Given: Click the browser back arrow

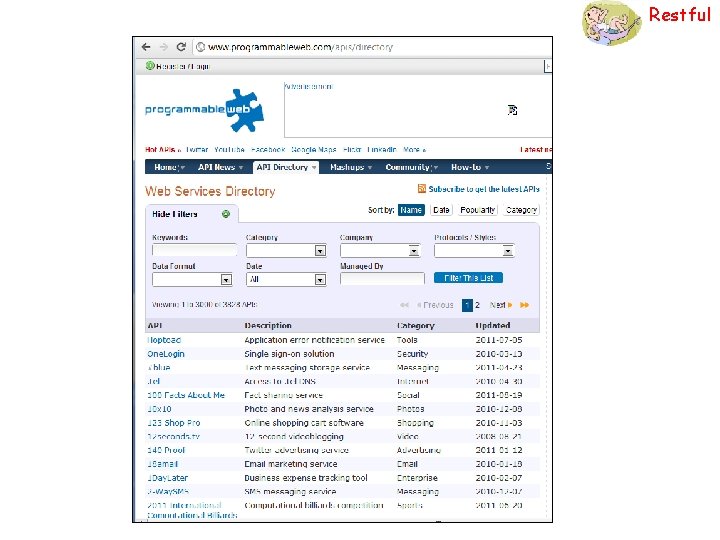Looking at the screenshot, I should (146, 47).
